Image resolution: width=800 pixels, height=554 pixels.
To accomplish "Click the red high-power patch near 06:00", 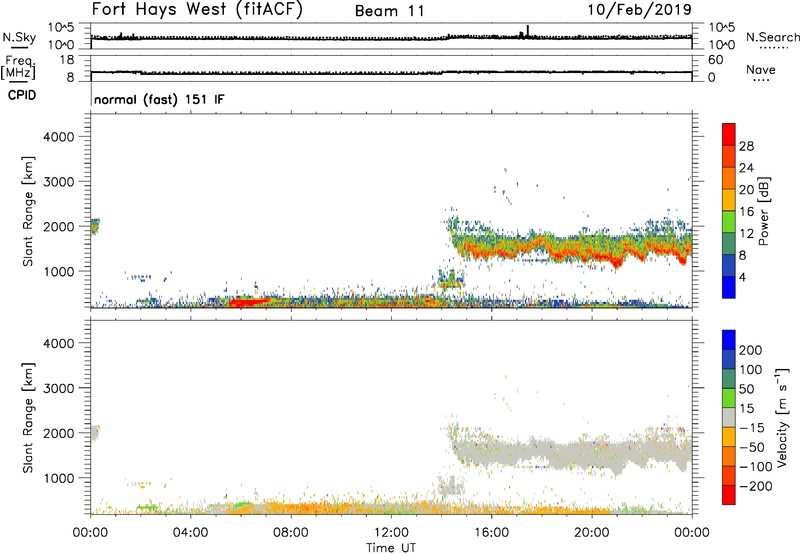I will 249,302.
